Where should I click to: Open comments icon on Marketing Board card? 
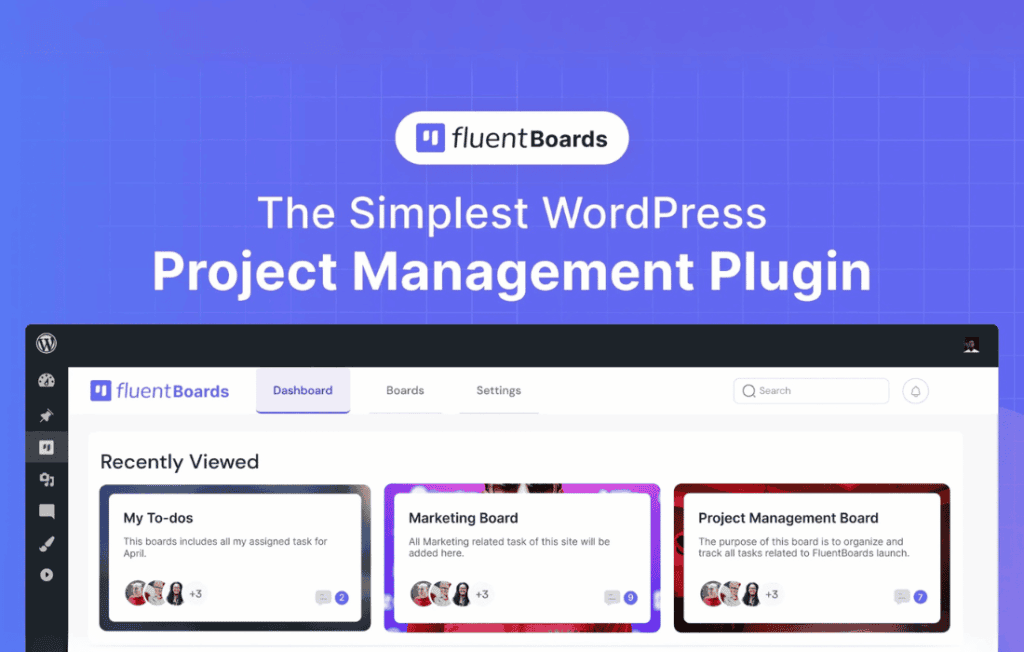click(x=612, y=597)
